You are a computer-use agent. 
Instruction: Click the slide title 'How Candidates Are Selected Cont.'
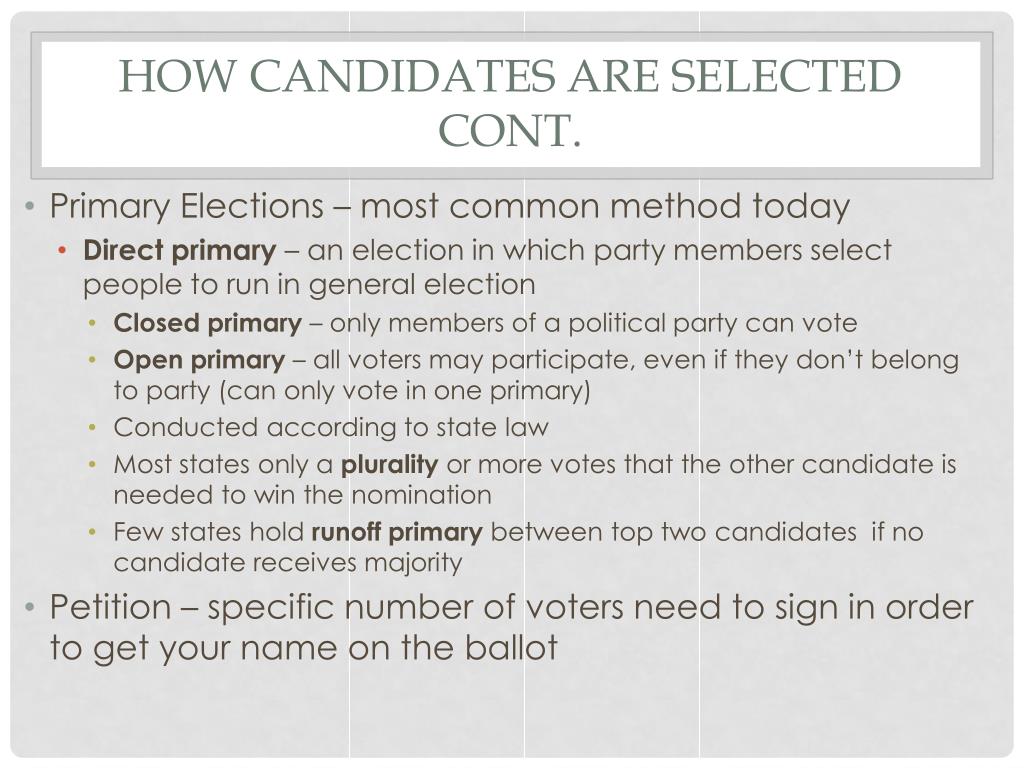click(510, 103)
